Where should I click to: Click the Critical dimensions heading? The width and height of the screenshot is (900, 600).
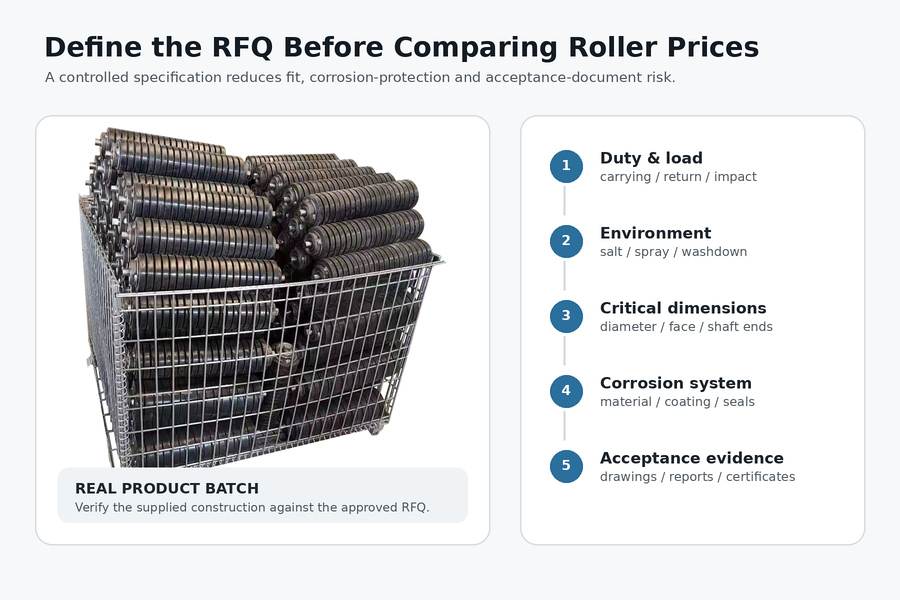(683, 308)
